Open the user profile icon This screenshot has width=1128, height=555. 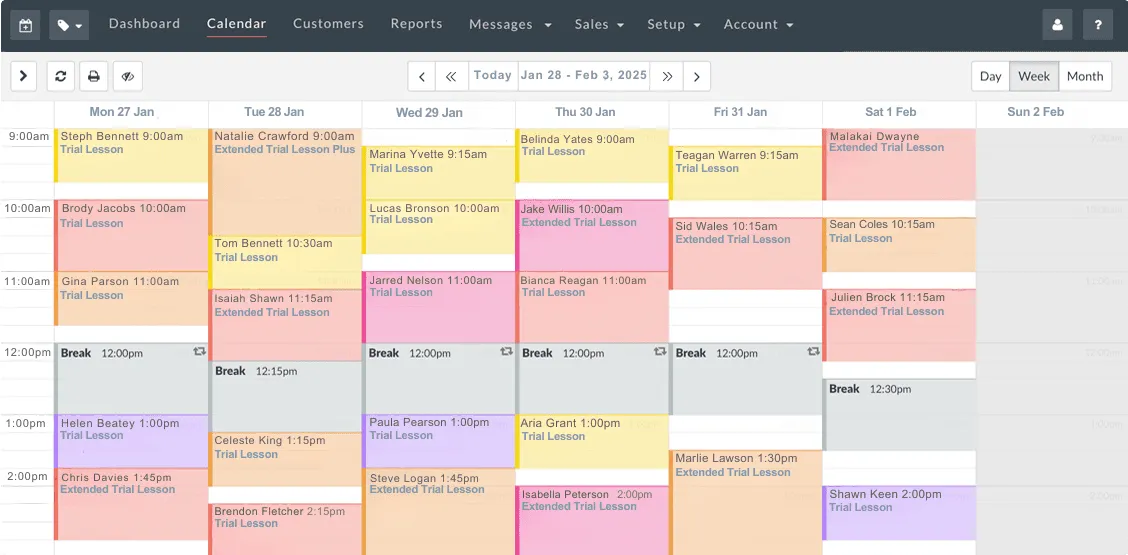(x=1058, y=24)
